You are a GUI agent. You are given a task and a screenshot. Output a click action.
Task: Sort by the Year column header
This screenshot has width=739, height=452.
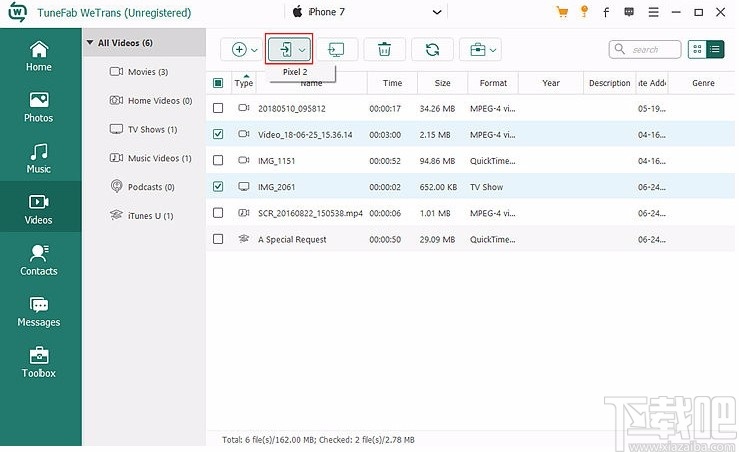pyautogui.click(x=550, y=83)
